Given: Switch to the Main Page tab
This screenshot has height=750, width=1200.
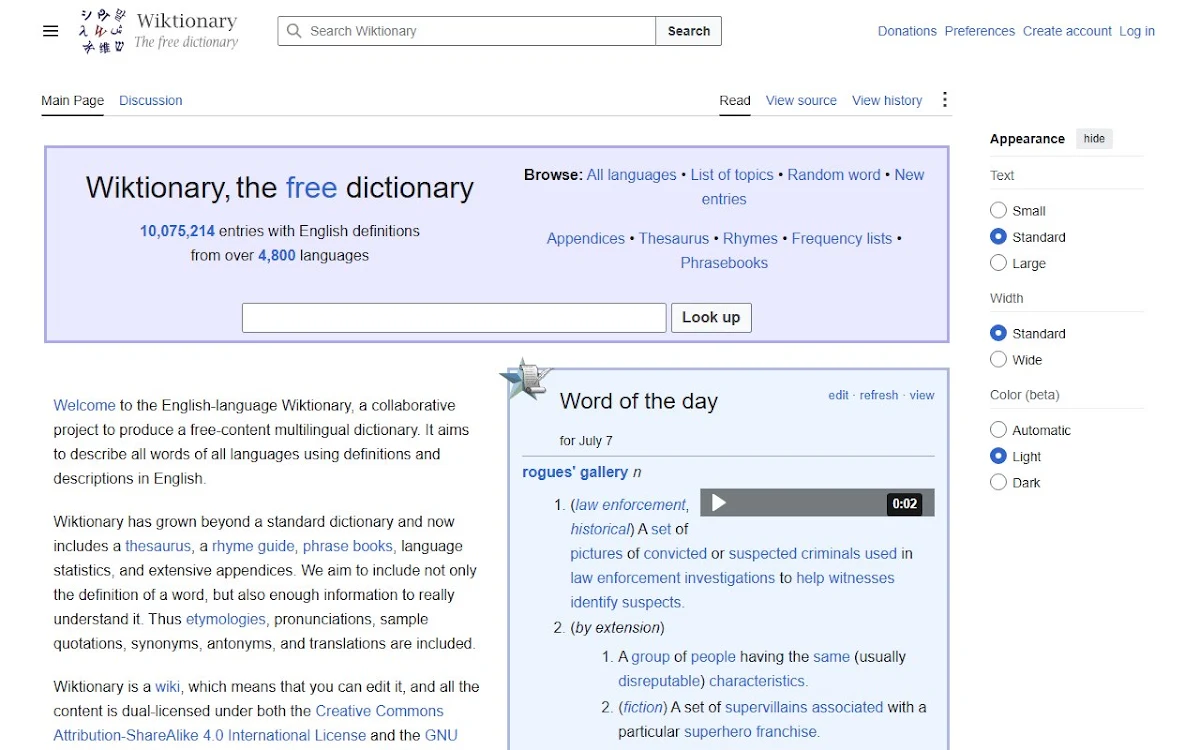Looking at the screenshot, I should [x=72, y=100].
